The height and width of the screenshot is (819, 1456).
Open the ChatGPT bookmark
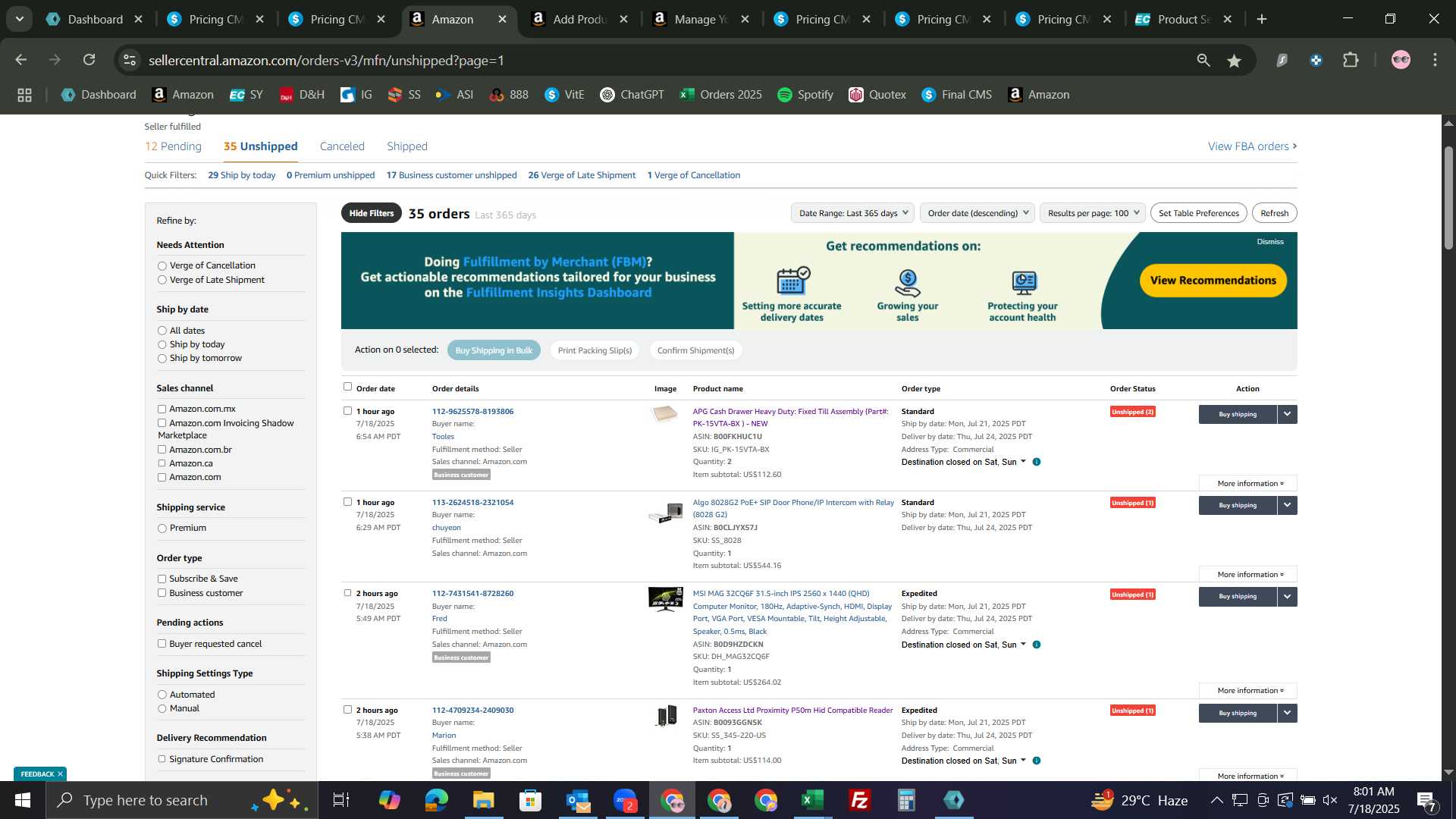[632, 95]
